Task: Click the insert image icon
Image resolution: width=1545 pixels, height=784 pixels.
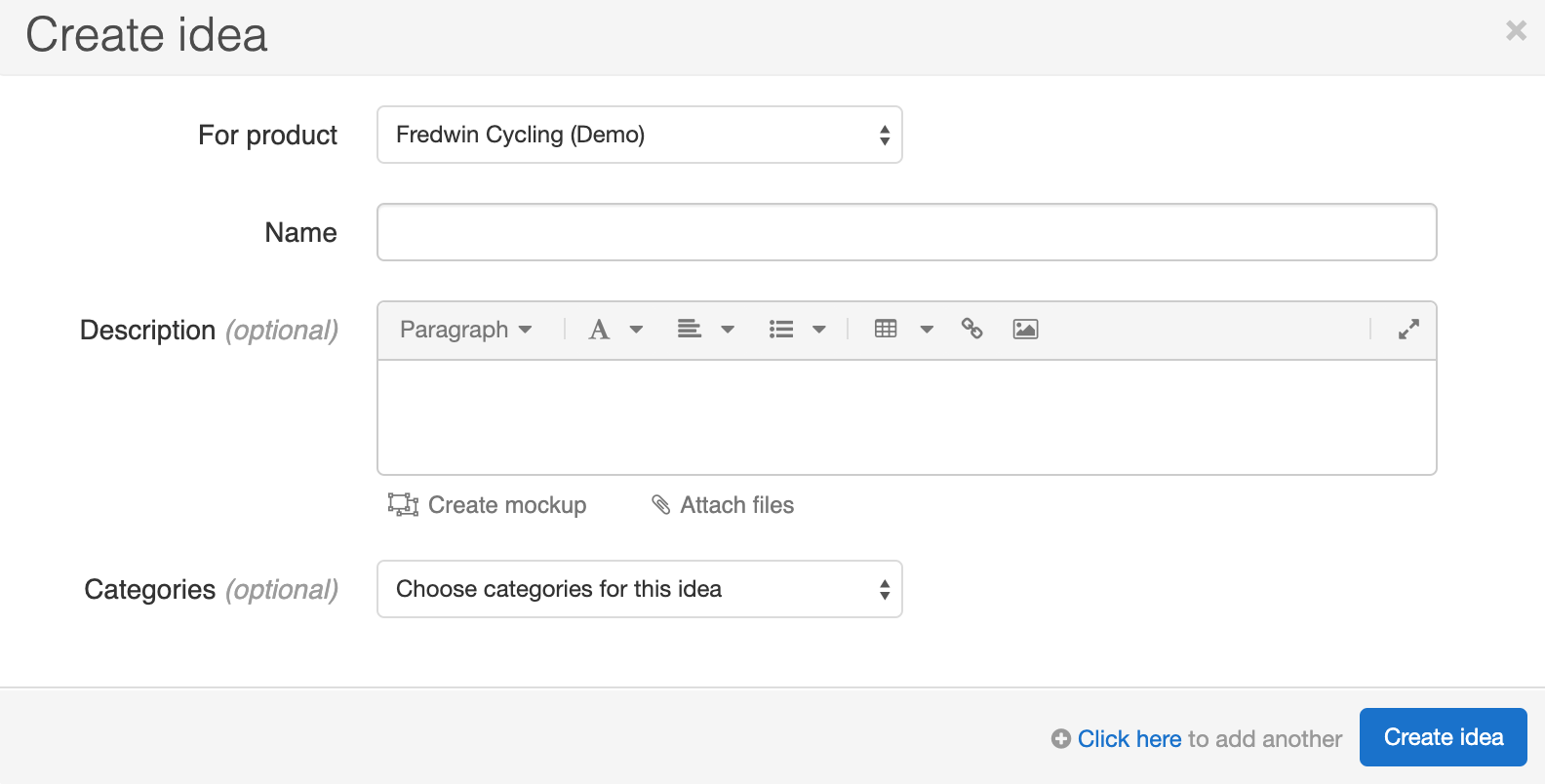Action: 1025,330
